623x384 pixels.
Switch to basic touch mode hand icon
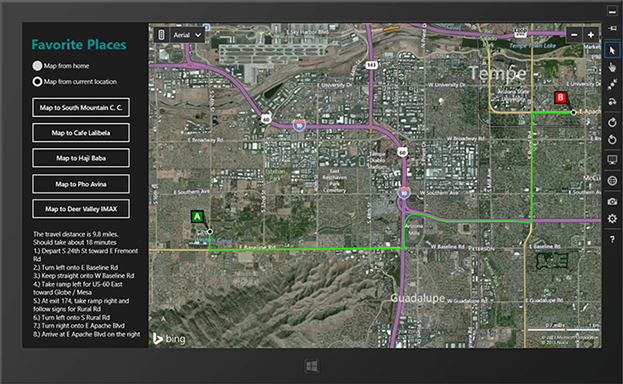pyautogui.click(x=612, y=67)
